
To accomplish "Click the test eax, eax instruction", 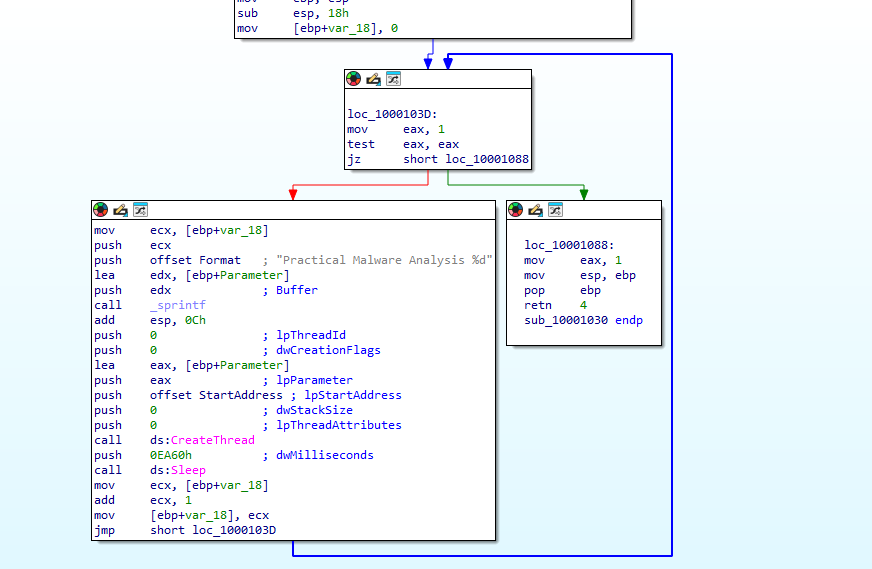I will [403, 144].
